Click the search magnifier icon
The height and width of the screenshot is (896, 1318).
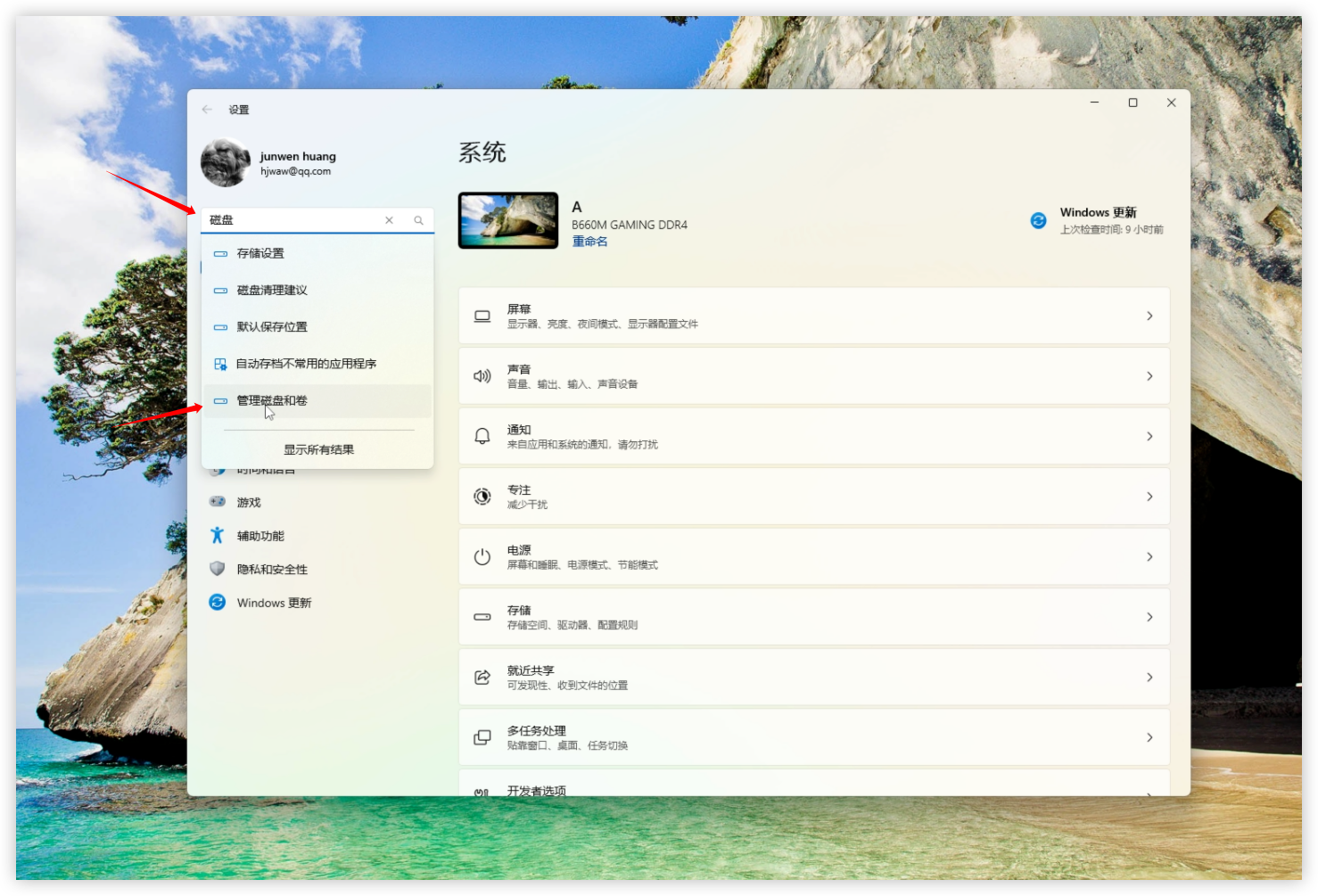(418, 220)
